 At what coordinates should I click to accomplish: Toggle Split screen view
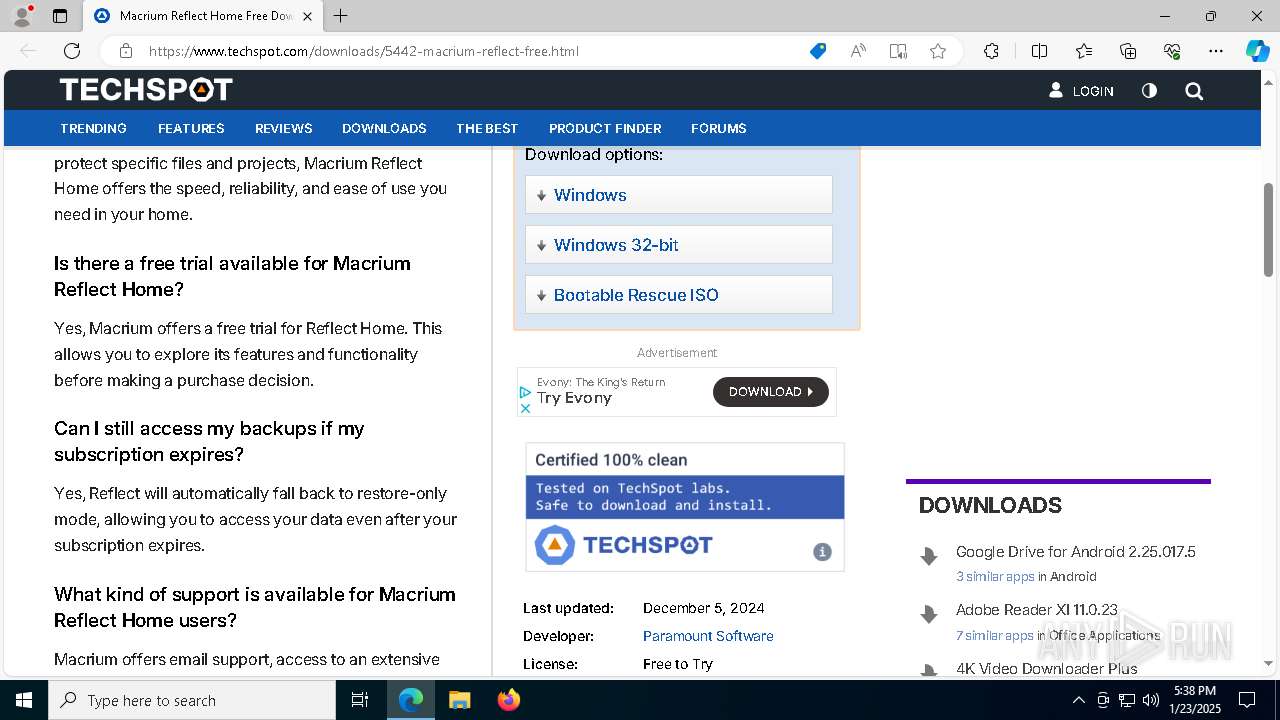point(1039,51)
